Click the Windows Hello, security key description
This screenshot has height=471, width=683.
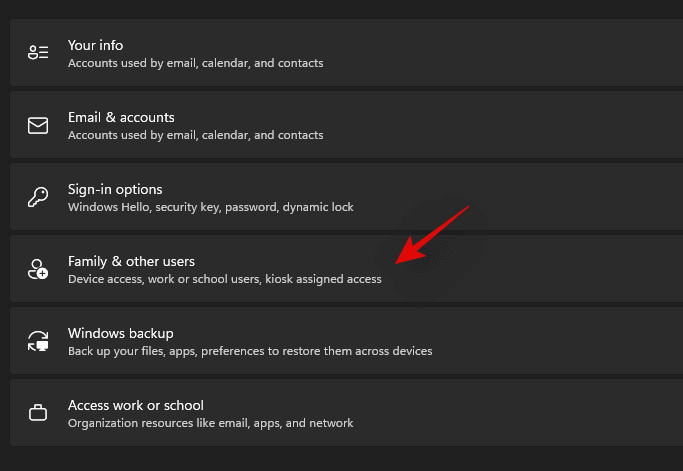point(210,207)
